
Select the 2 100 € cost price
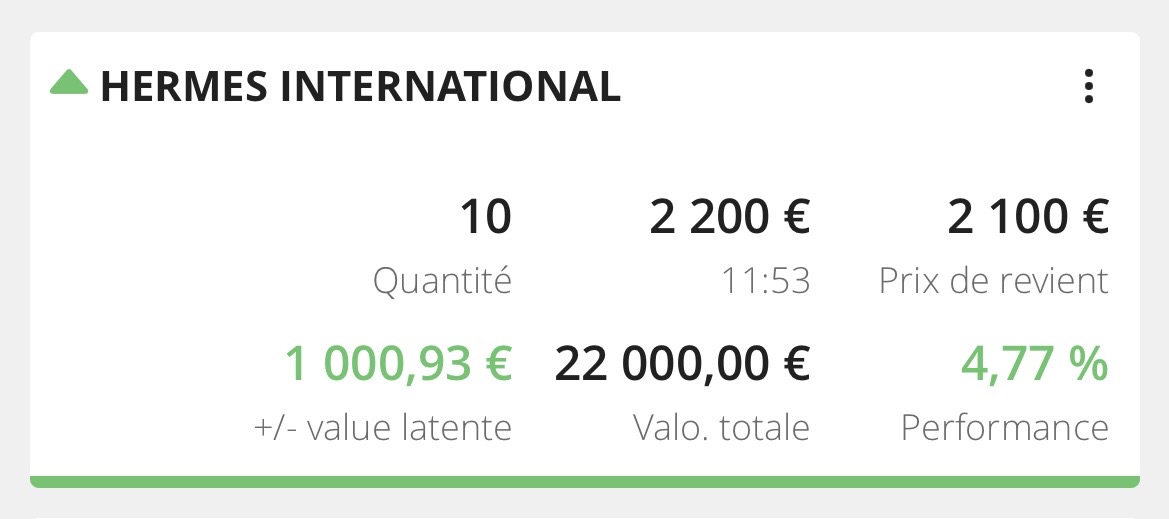click(1028, 217)
